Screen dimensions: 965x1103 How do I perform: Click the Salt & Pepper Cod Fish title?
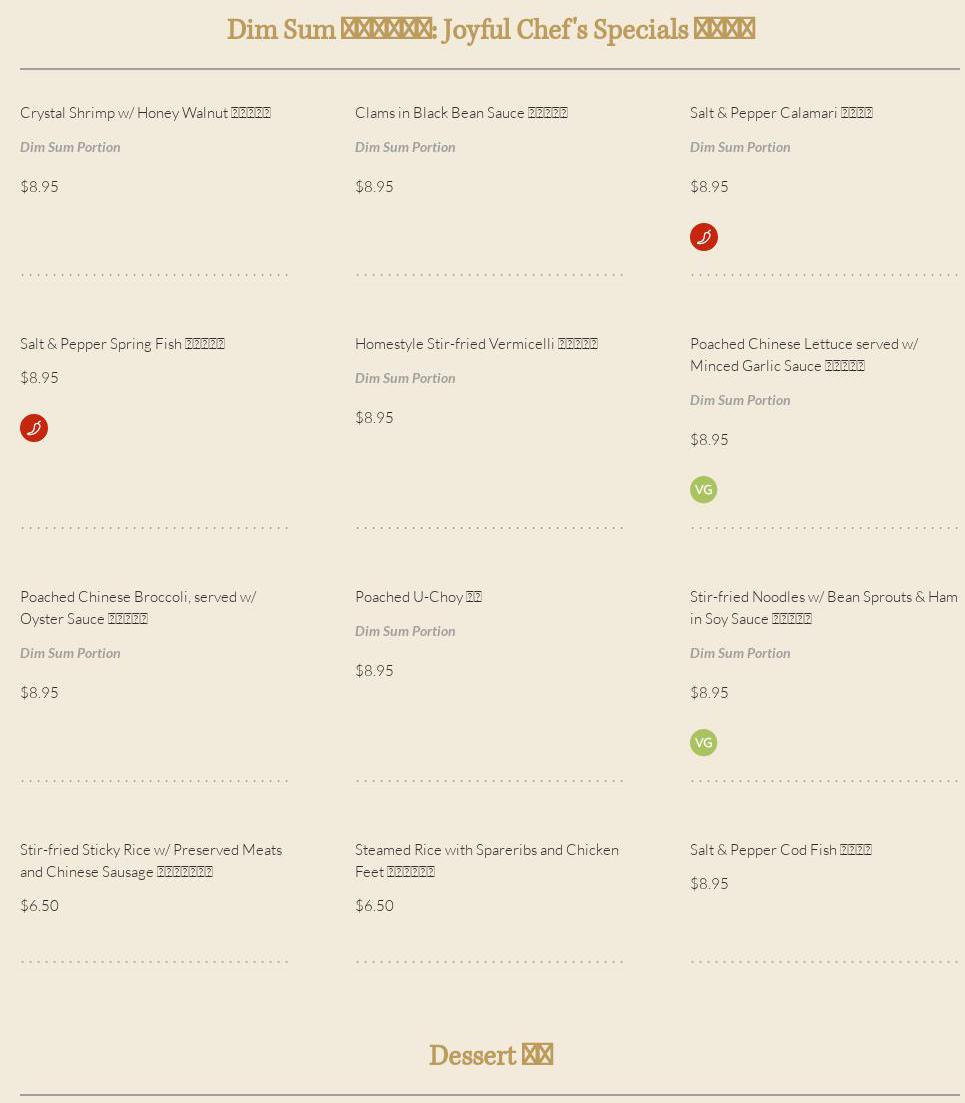[x=780, y=850]
